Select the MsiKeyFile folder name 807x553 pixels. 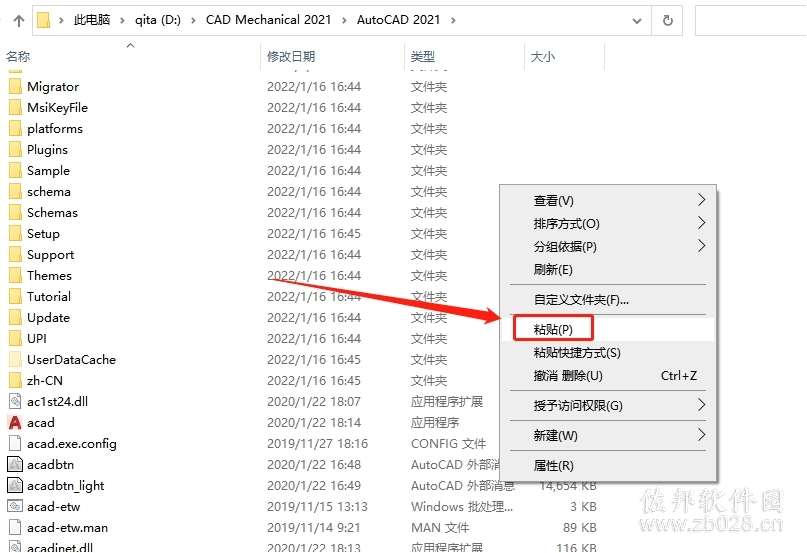pos(57,108)
